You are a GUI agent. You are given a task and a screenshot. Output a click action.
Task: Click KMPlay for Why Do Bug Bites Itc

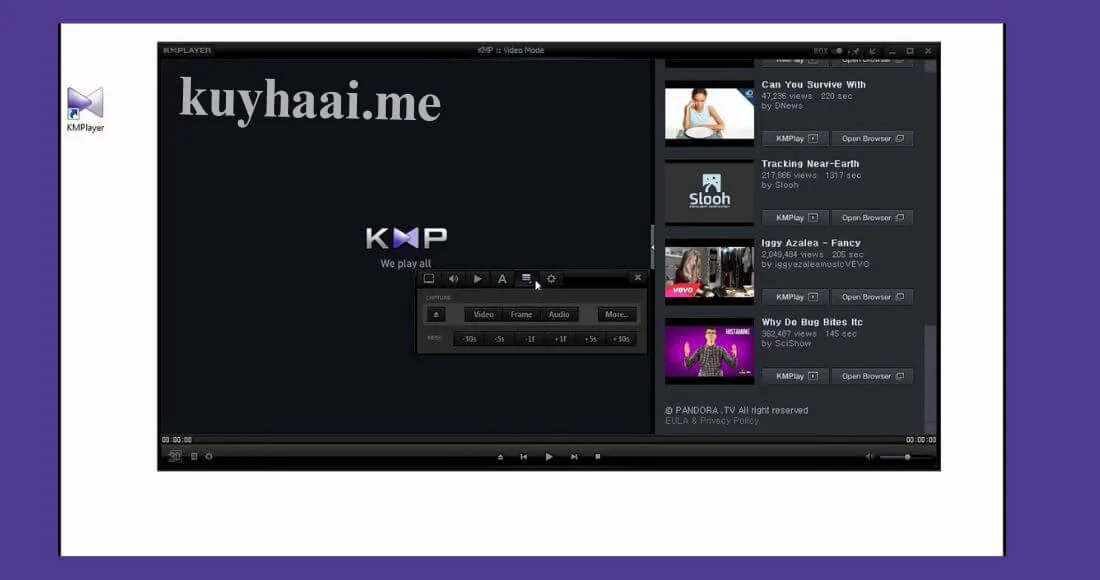click(x=795, y=376)
